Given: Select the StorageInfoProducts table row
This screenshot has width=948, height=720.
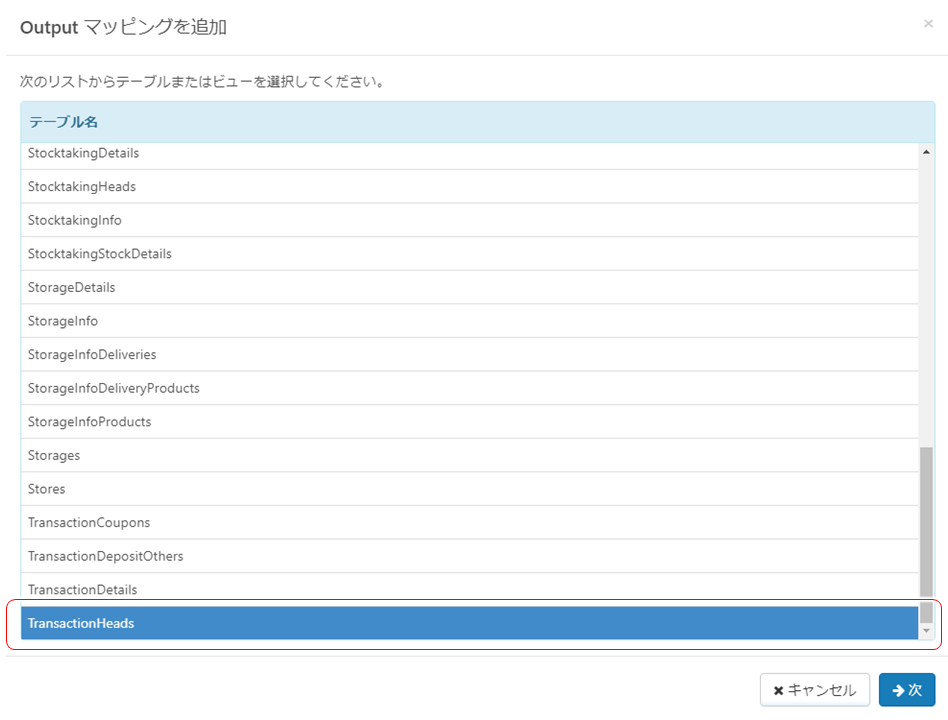Looking at the screenshot, I should pyautogui.click(x=400, y=421).
